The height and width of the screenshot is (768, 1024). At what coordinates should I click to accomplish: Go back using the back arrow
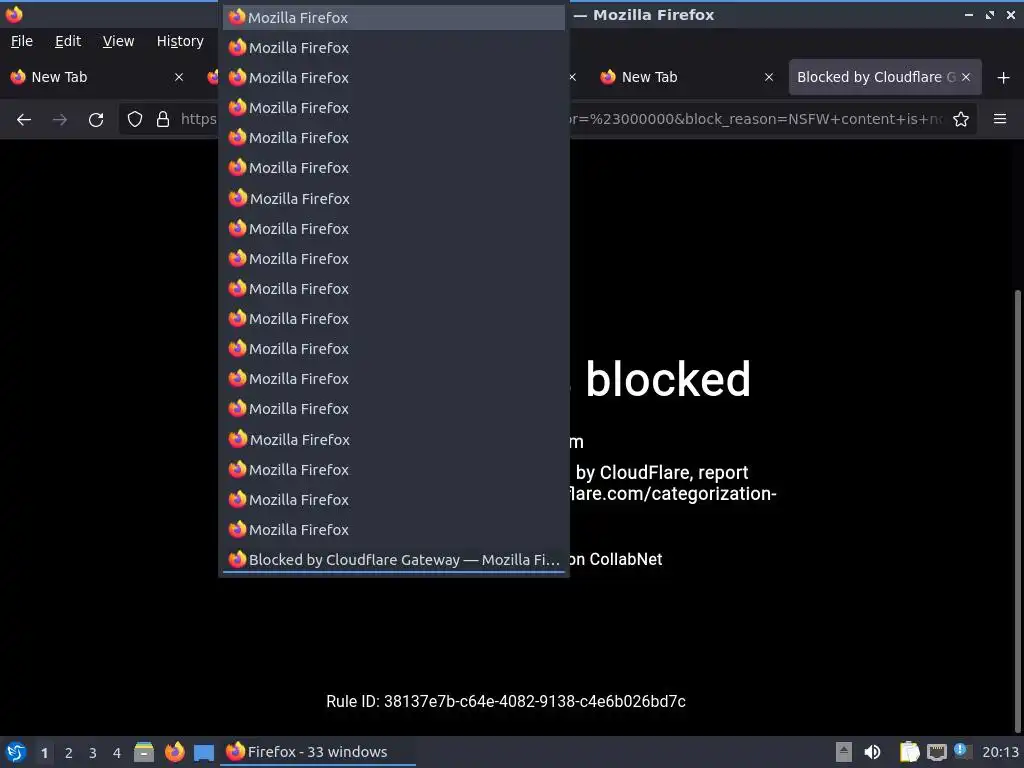pyautogui.click(x=24, y=120)
